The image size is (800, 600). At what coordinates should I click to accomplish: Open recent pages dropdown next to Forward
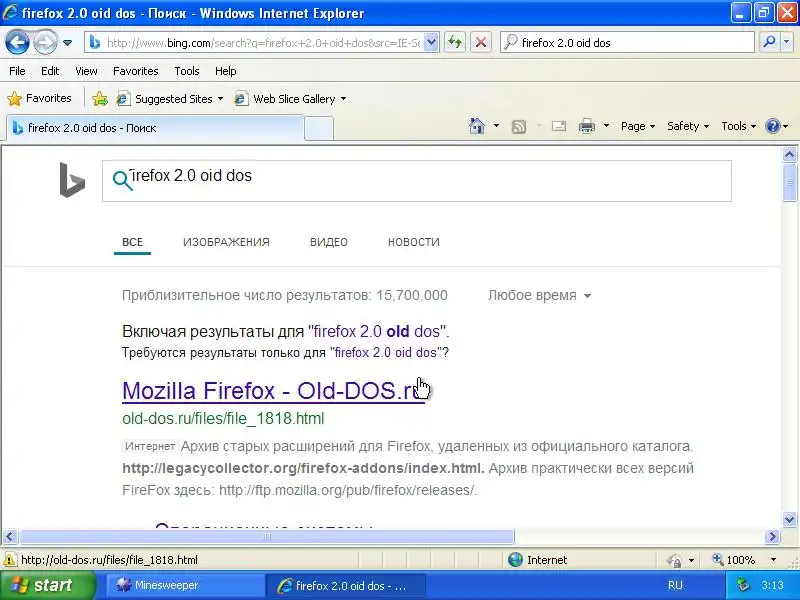(67, 43)
